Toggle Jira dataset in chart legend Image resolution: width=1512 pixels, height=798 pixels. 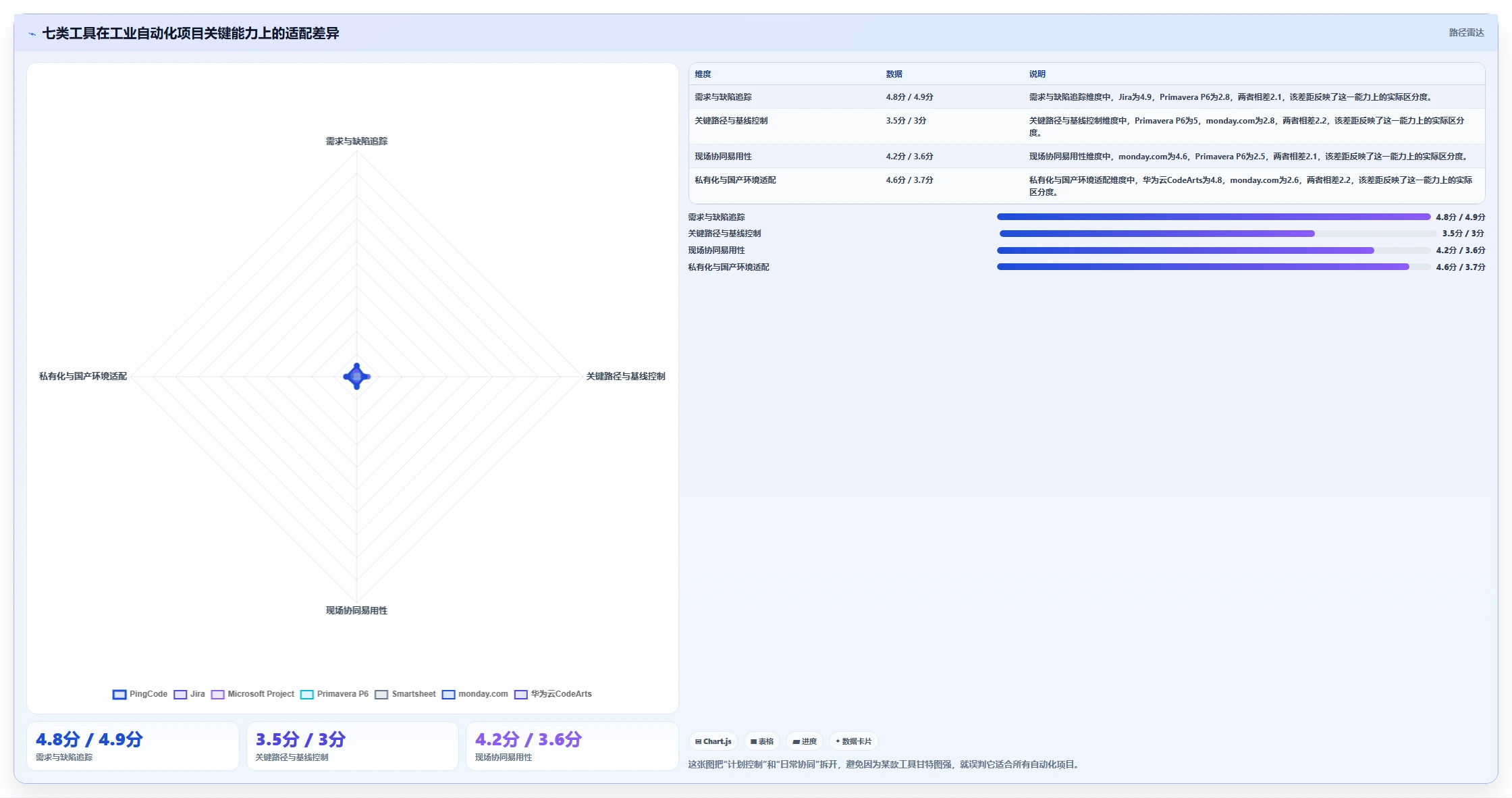coord(190,694)
